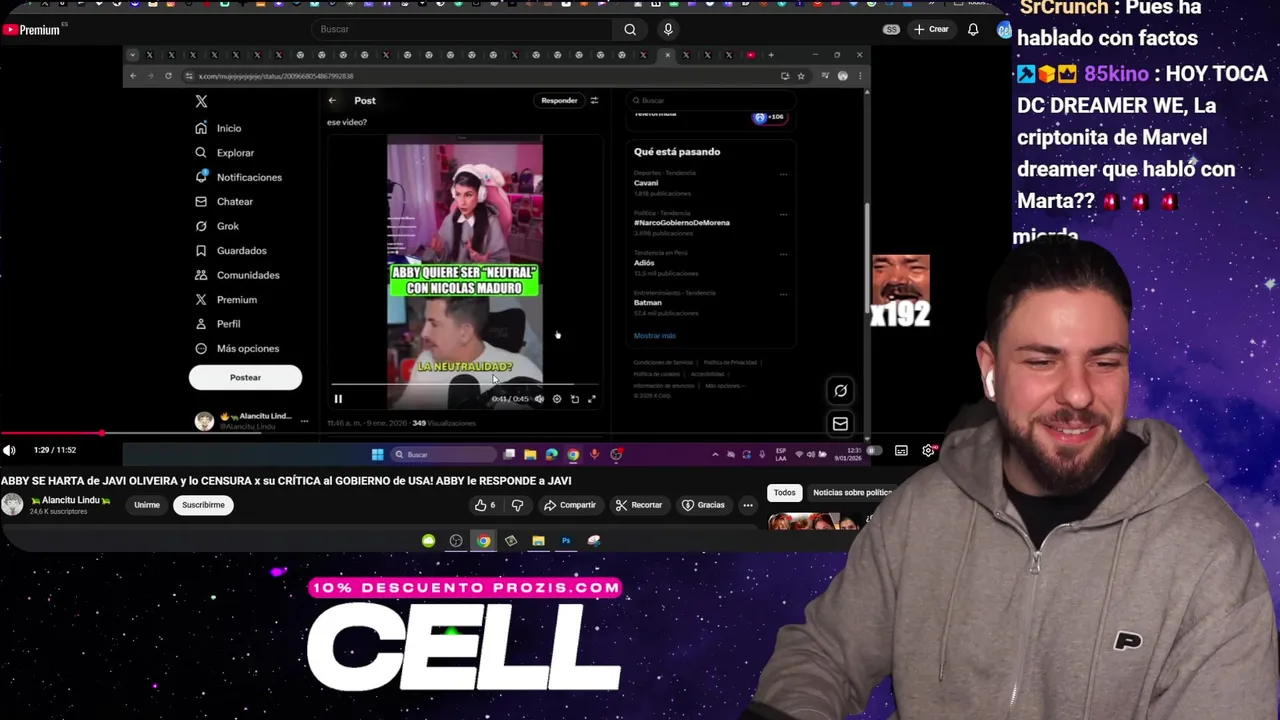Open floating messages envelope in X
The height and width of the screenshot is (720, 1280).
(x=840, y=424)
